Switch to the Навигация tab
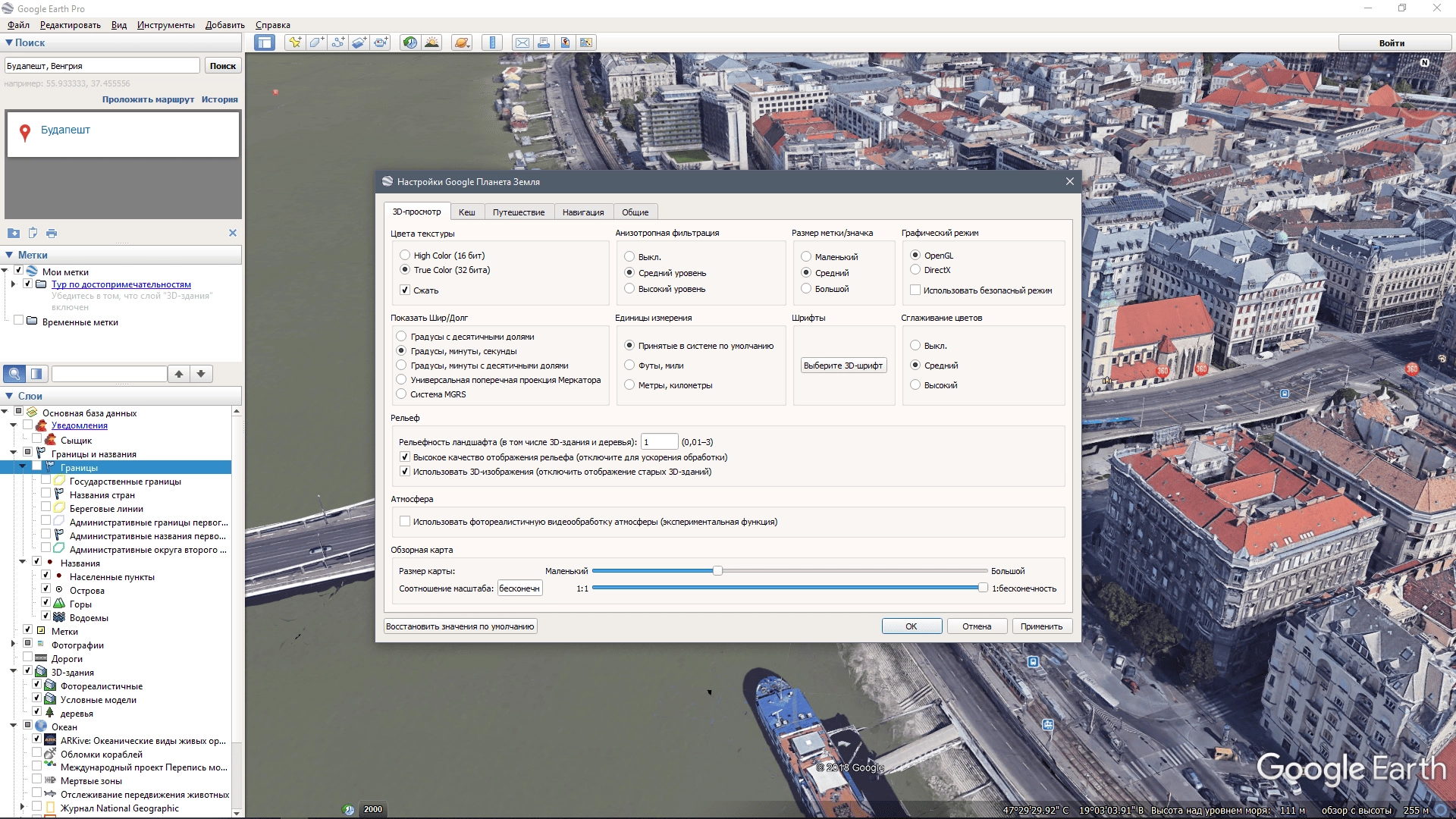1456x819 pixels. coord(583,212)
